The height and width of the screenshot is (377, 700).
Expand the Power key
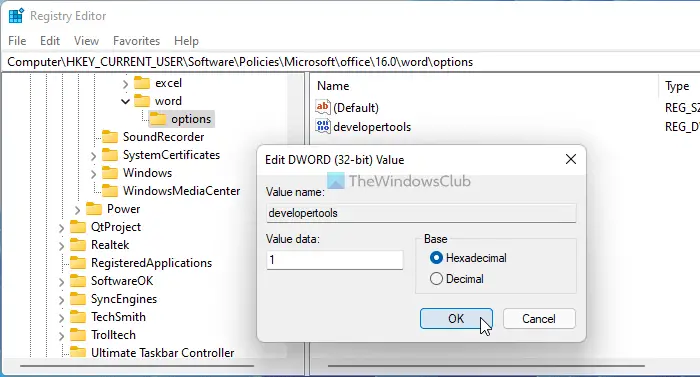click(77, 210)
